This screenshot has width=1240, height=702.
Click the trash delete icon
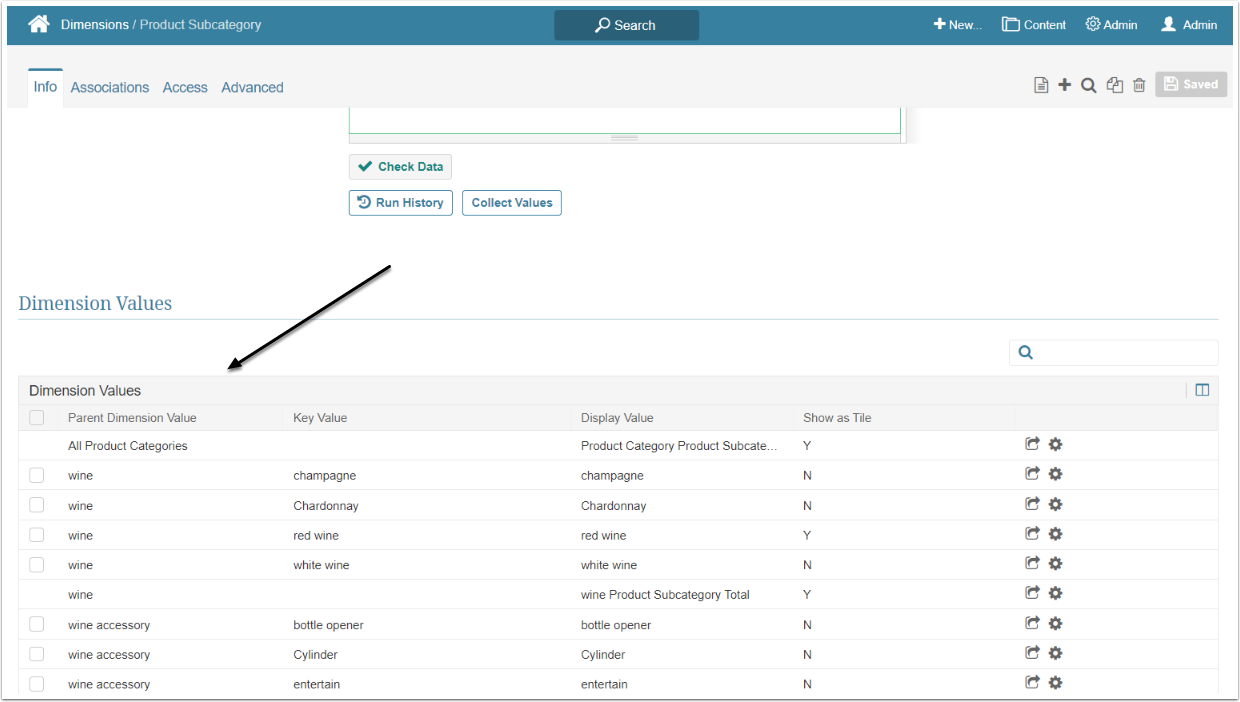pos(1139,85)
